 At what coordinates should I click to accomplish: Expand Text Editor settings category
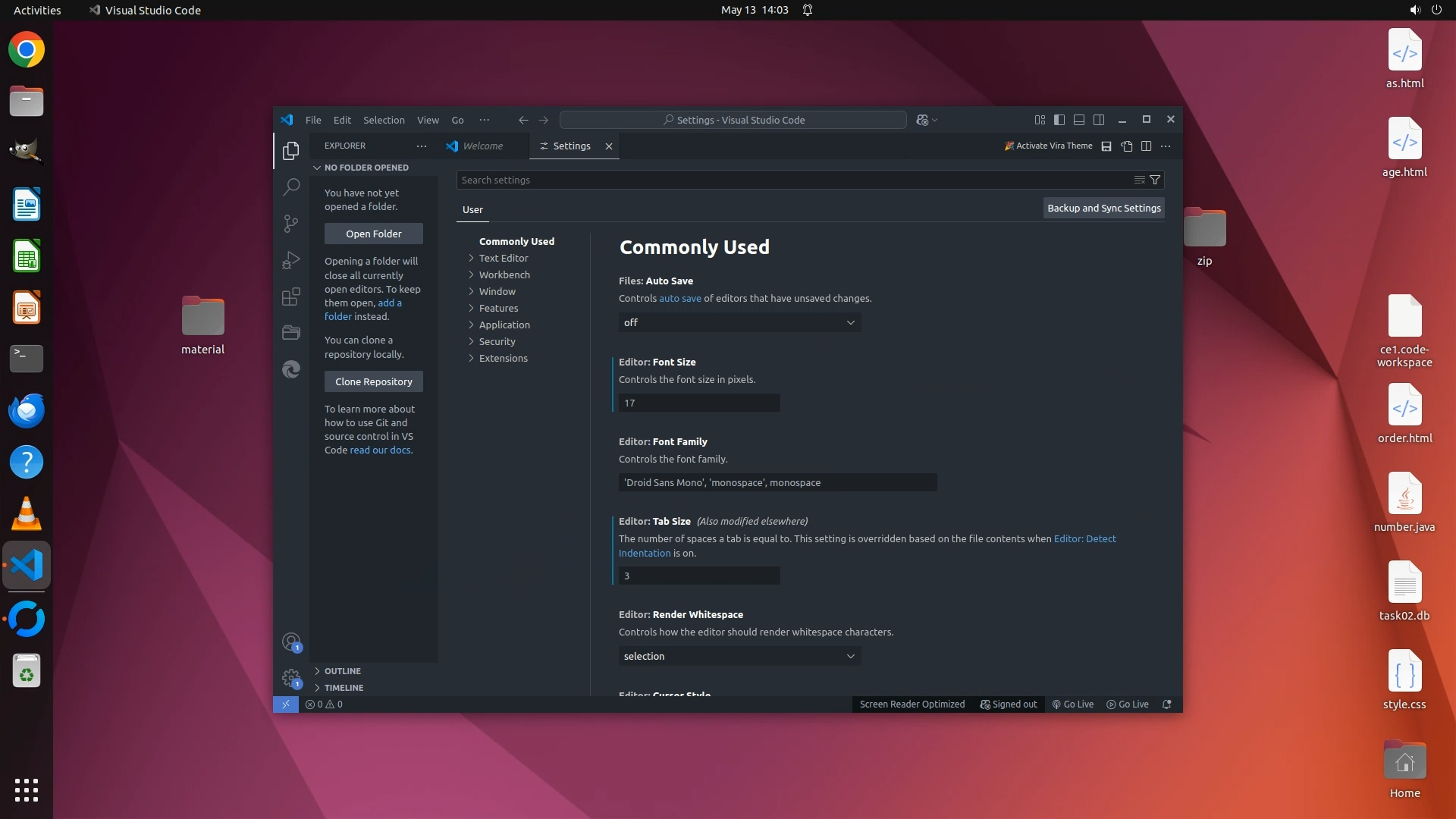pos(503,259)
